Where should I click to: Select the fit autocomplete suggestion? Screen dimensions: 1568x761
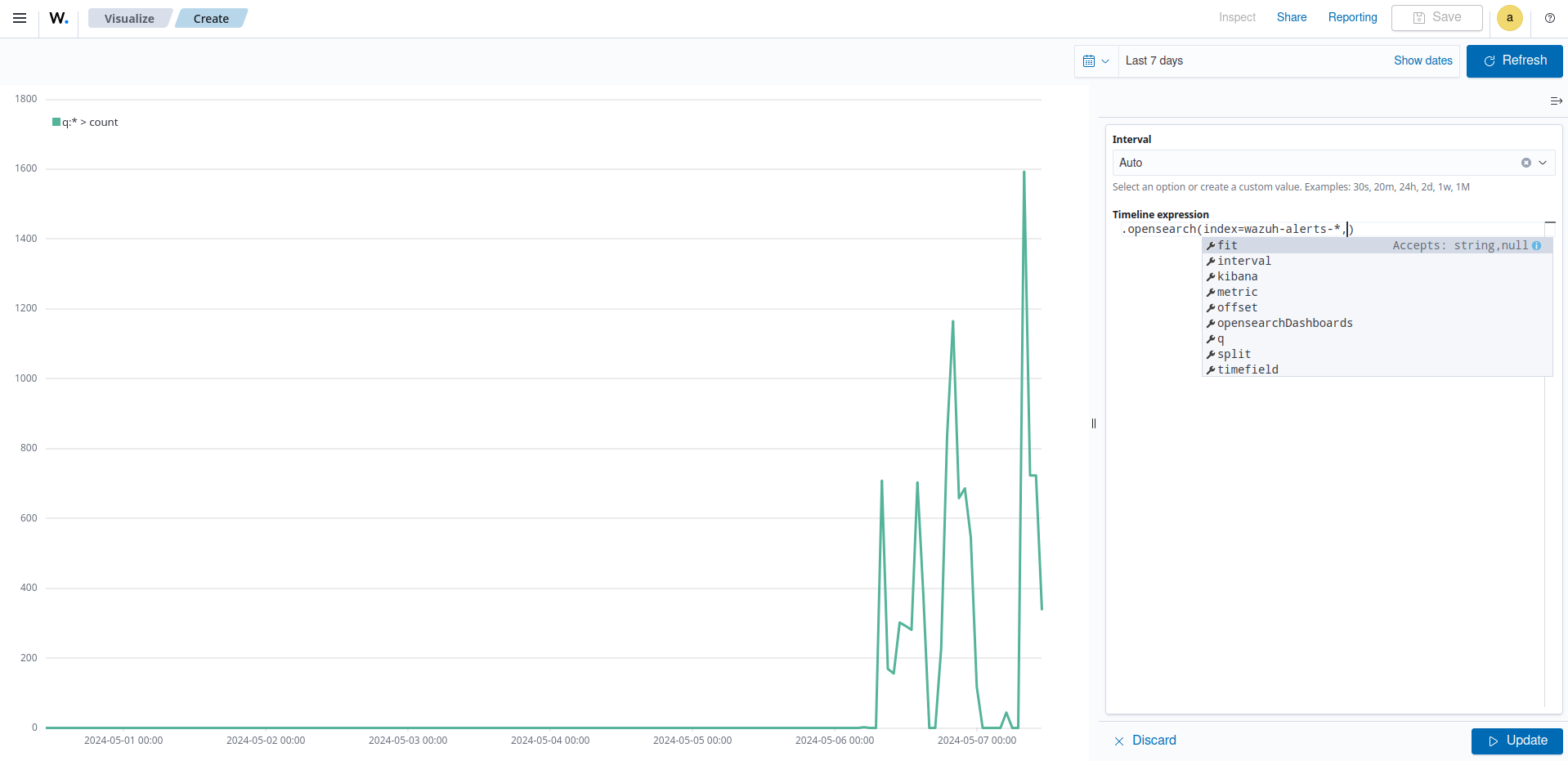[x=1377, y=245]
